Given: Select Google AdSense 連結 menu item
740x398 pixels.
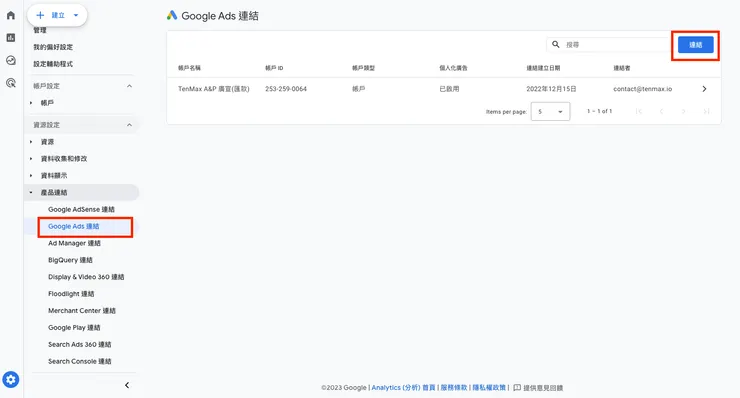Looking at the screenshot, I should 81,209.
